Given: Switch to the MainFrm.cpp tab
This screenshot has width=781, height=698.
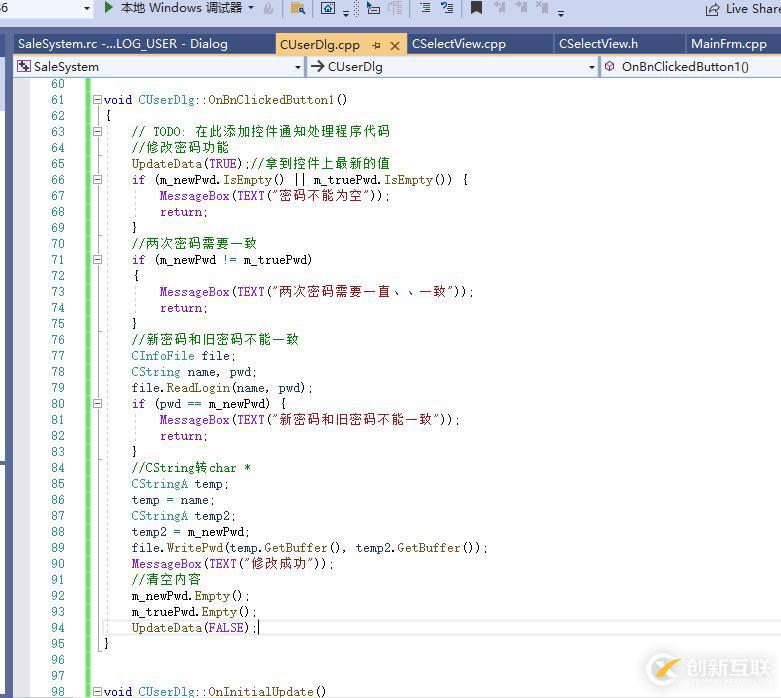Looking at the screenshot, I should point(729,44).
